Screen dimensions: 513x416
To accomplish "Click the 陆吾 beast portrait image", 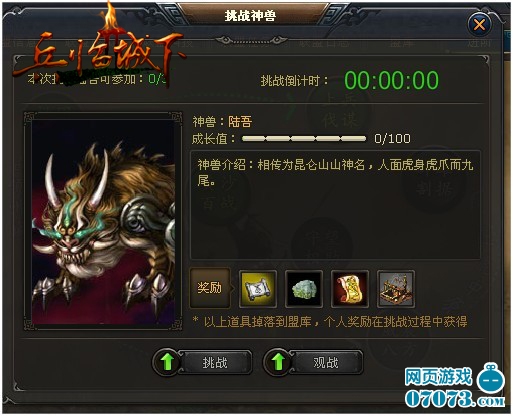I will pos(103,221).
